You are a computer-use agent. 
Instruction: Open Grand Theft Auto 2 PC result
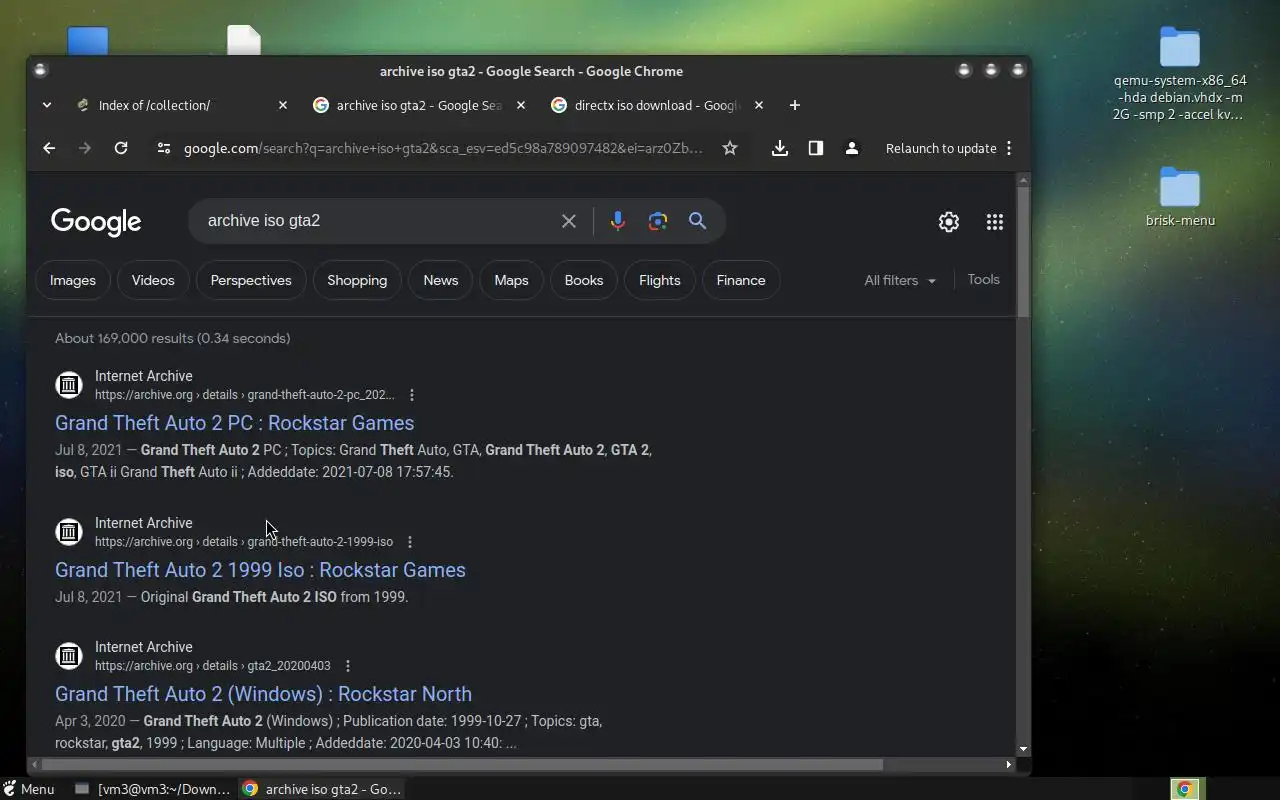[x=234, y=423]
